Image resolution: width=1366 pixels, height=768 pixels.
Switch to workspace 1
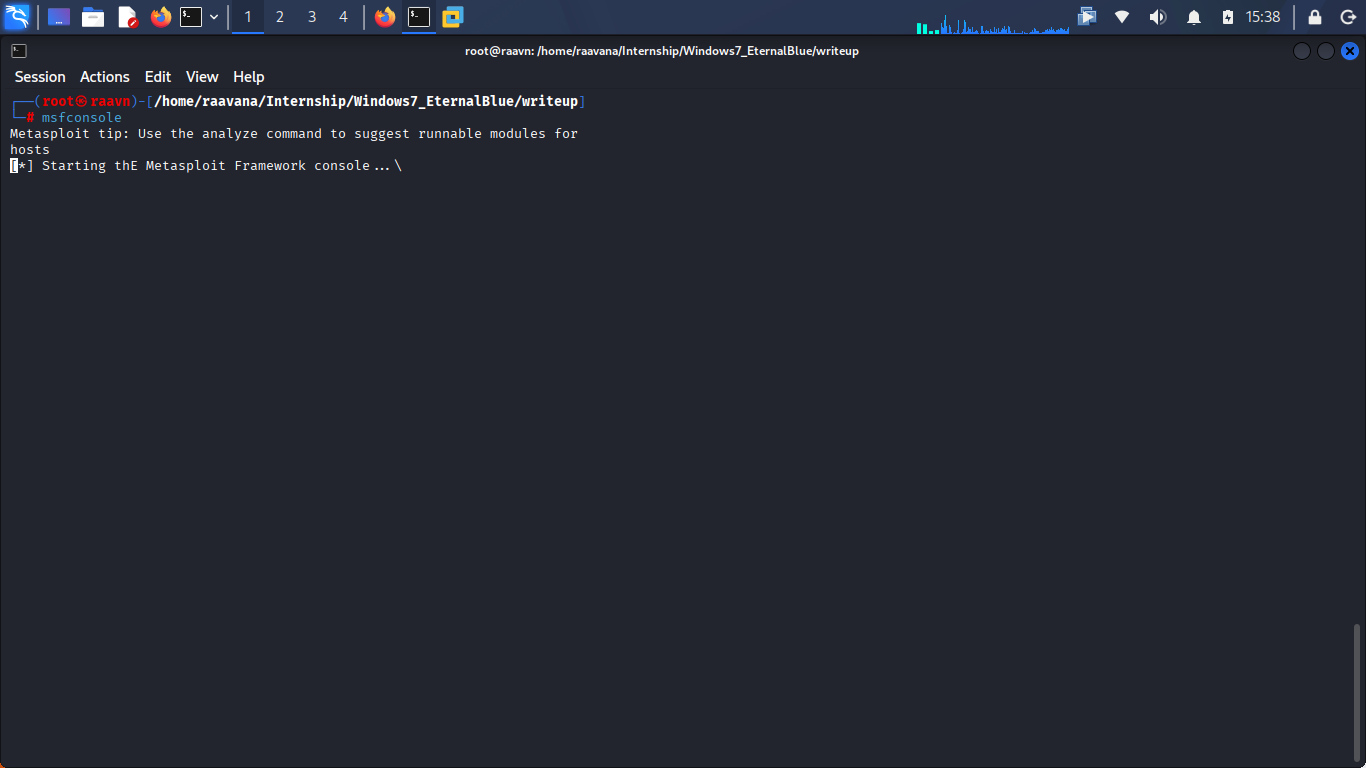click(x=248, y=17)
